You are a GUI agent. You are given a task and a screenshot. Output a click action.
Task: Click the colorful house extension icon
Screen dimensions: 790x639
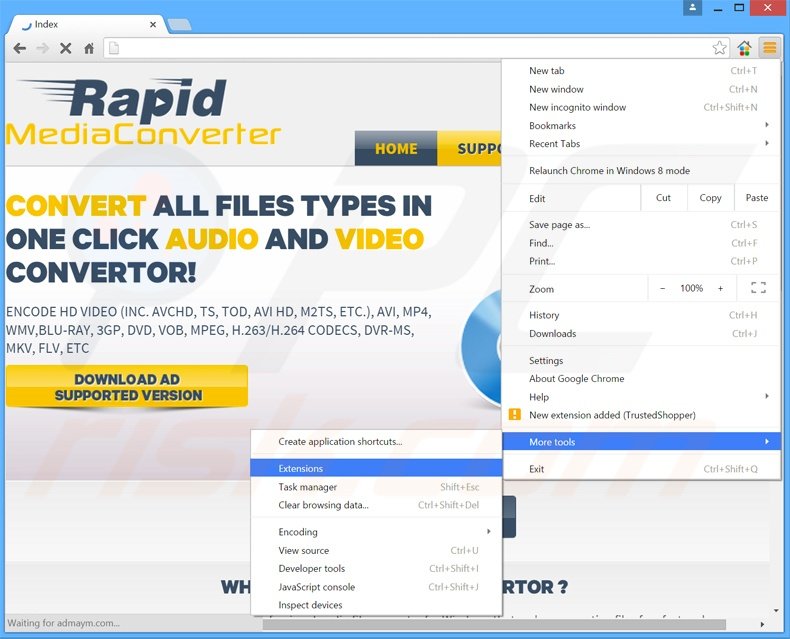744,48
